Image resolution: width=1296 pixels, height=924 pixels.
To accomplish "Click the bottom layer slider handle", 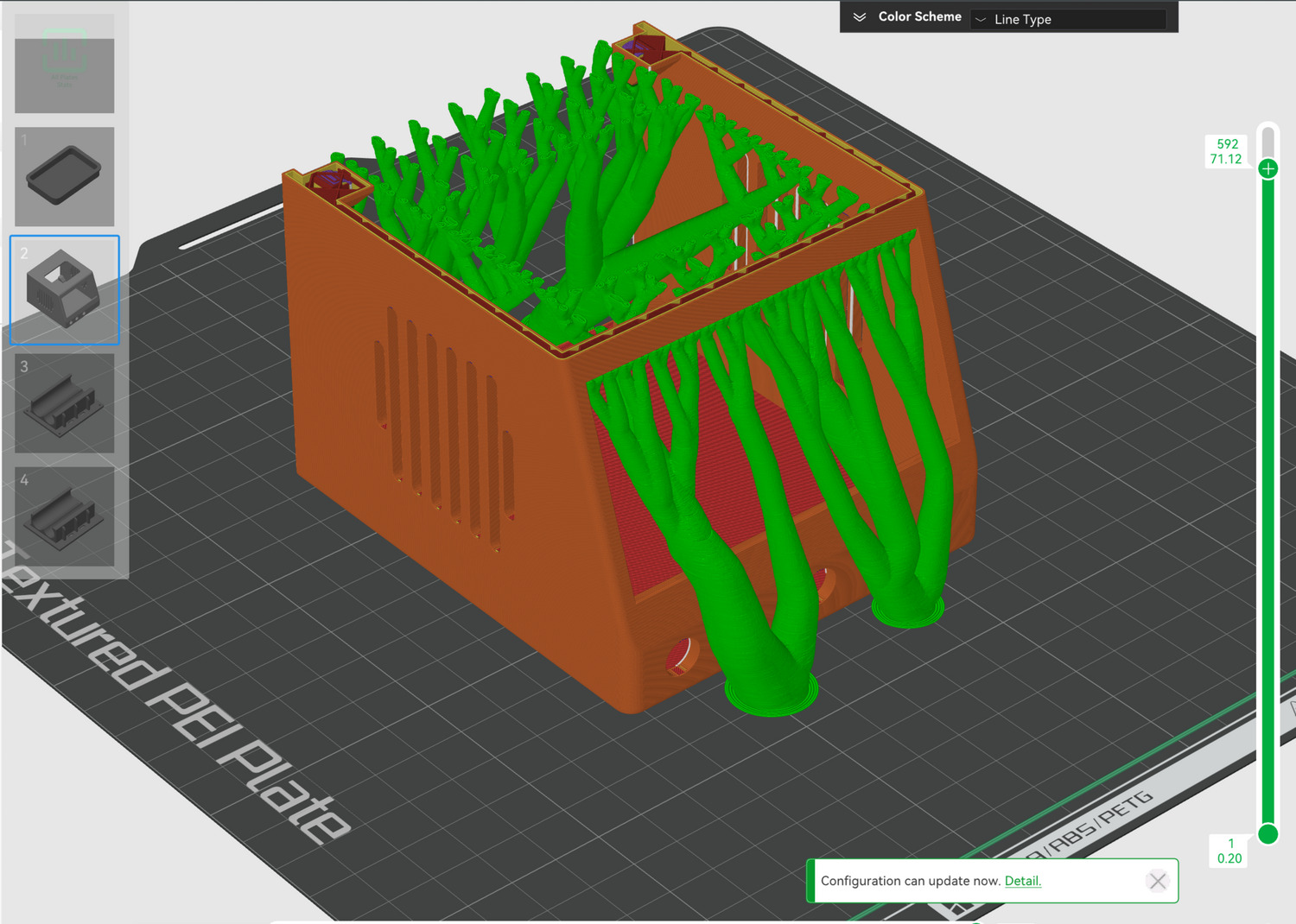I will (1267, 833).
